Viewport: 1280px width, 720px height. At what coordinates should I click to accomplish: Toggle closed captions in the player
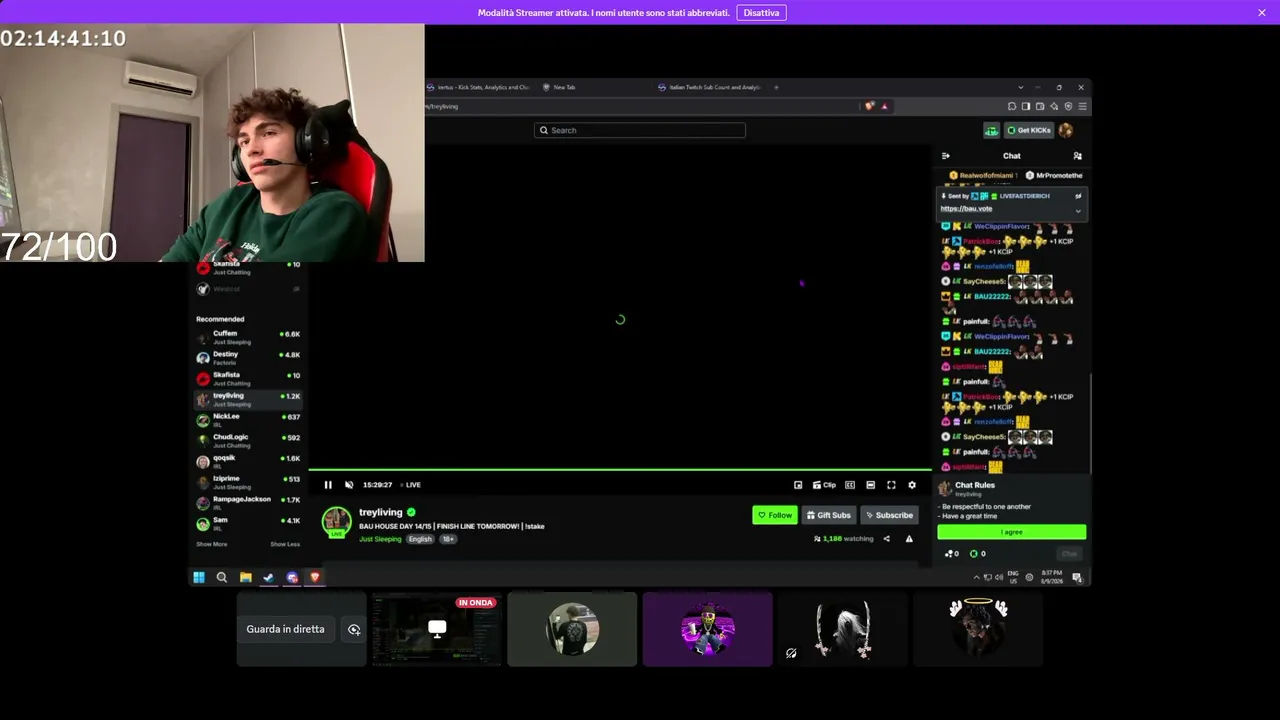[x=850, y=485]
